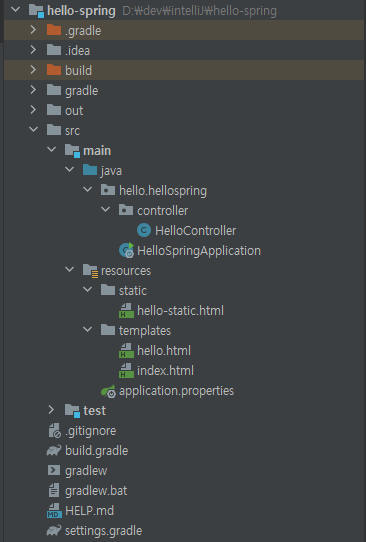Click the main module folder icon
The width and height of the screenshot is (366, 542).
click(73, 151)
